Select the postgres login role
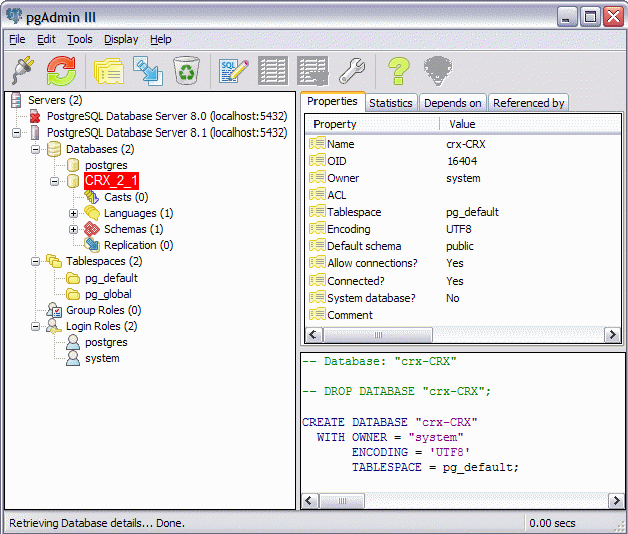628x534 pixels. coord(106,342)
